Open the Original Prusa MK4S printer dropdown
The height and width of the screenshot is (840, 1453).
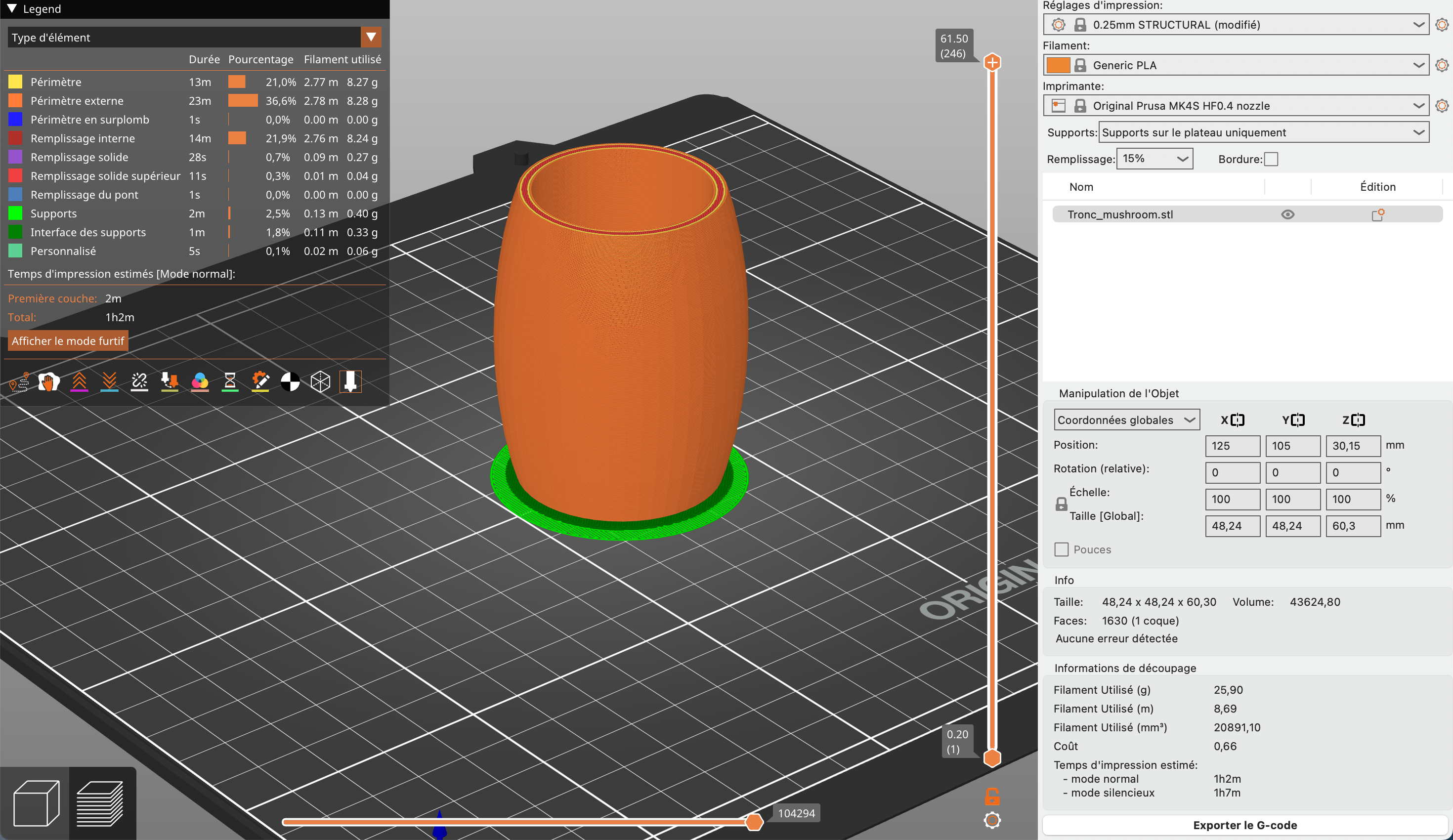pos(1236,106)
